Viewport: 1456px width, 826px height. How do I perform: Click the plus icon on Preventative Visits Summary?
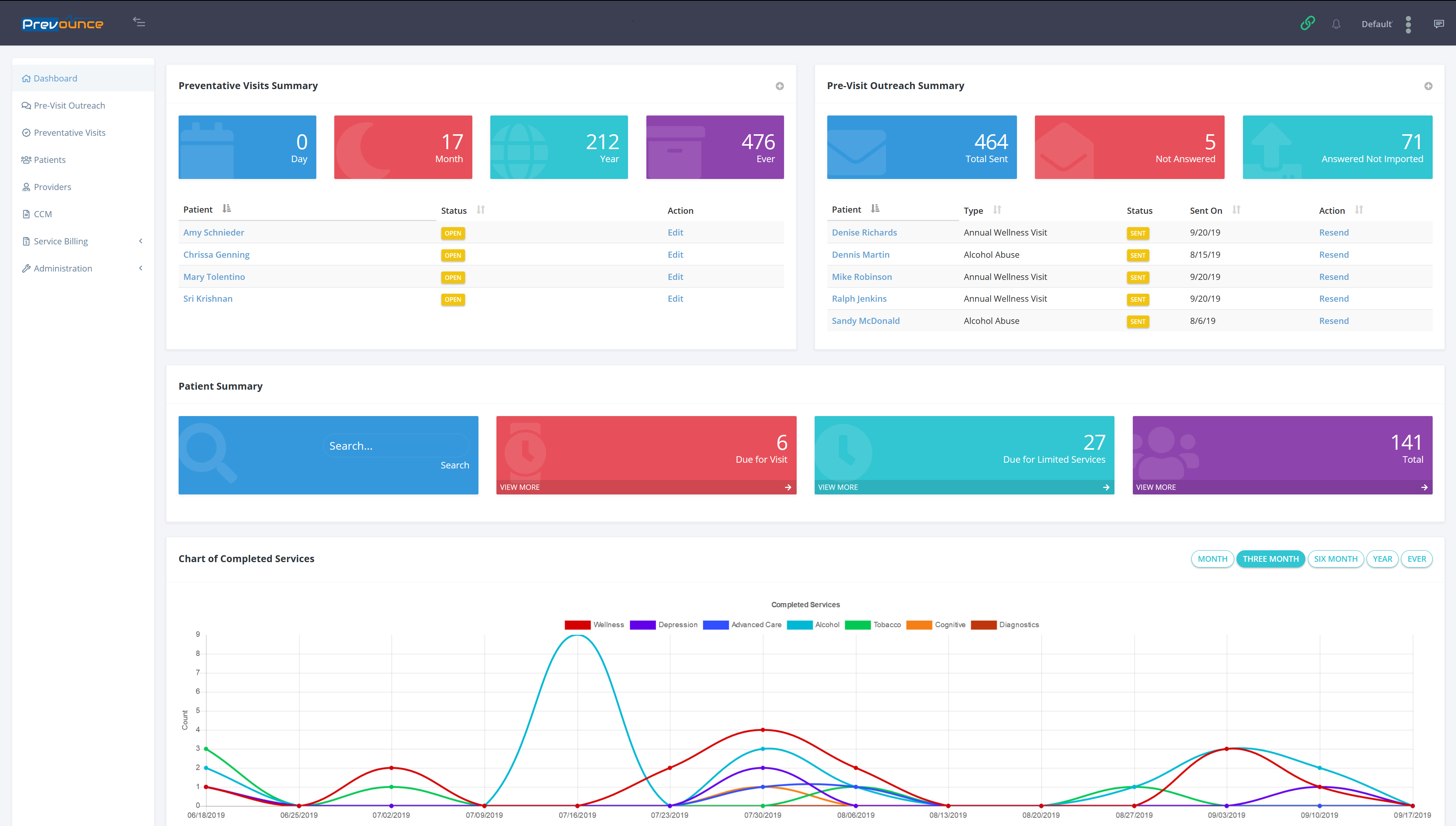(x=779, y=86)
